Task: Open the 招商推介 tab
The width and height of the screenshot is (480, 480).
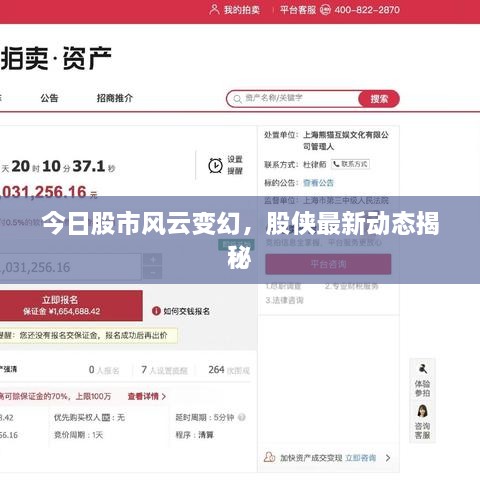Action: (115, 98)
